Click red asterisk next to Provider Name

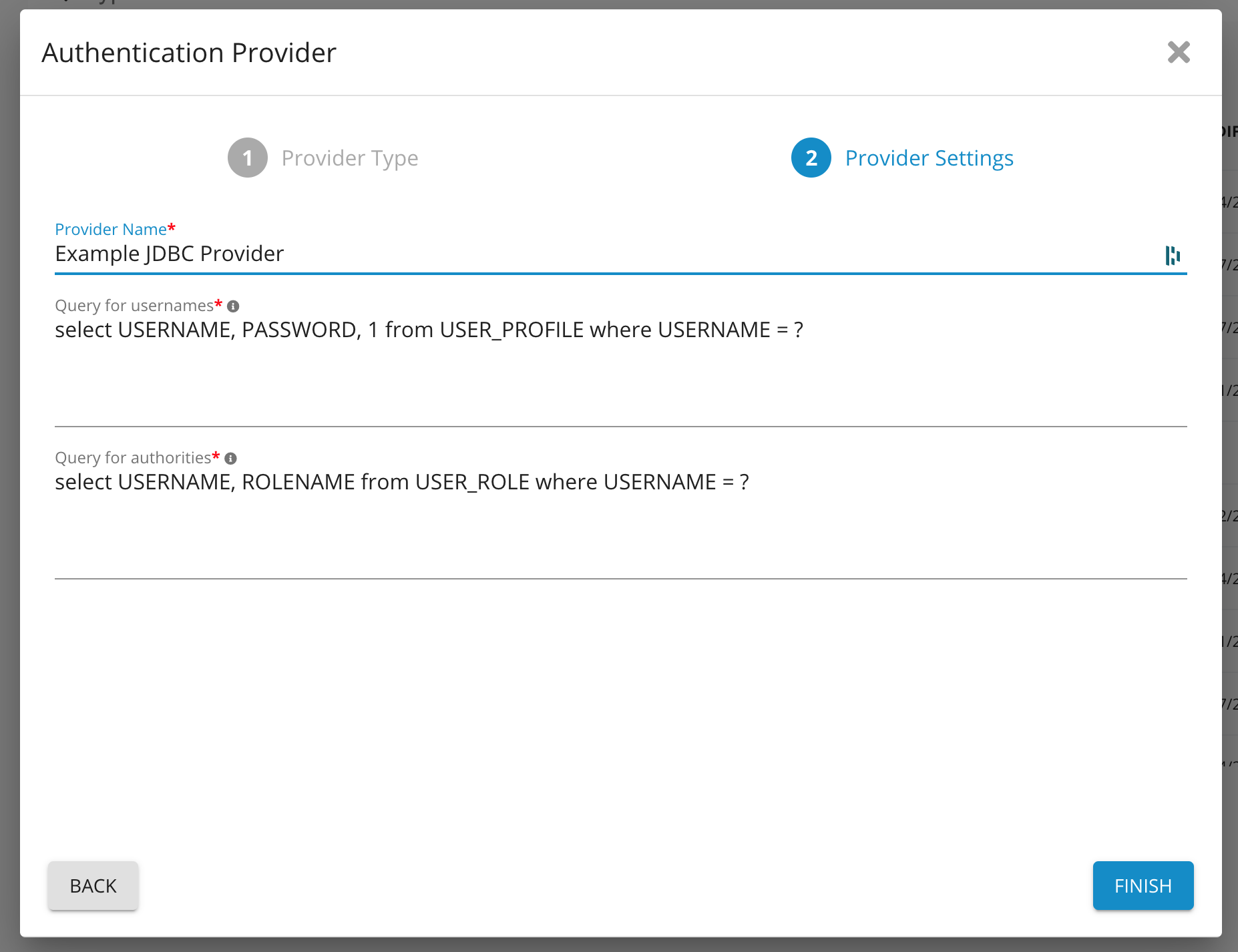click(172, 228)
